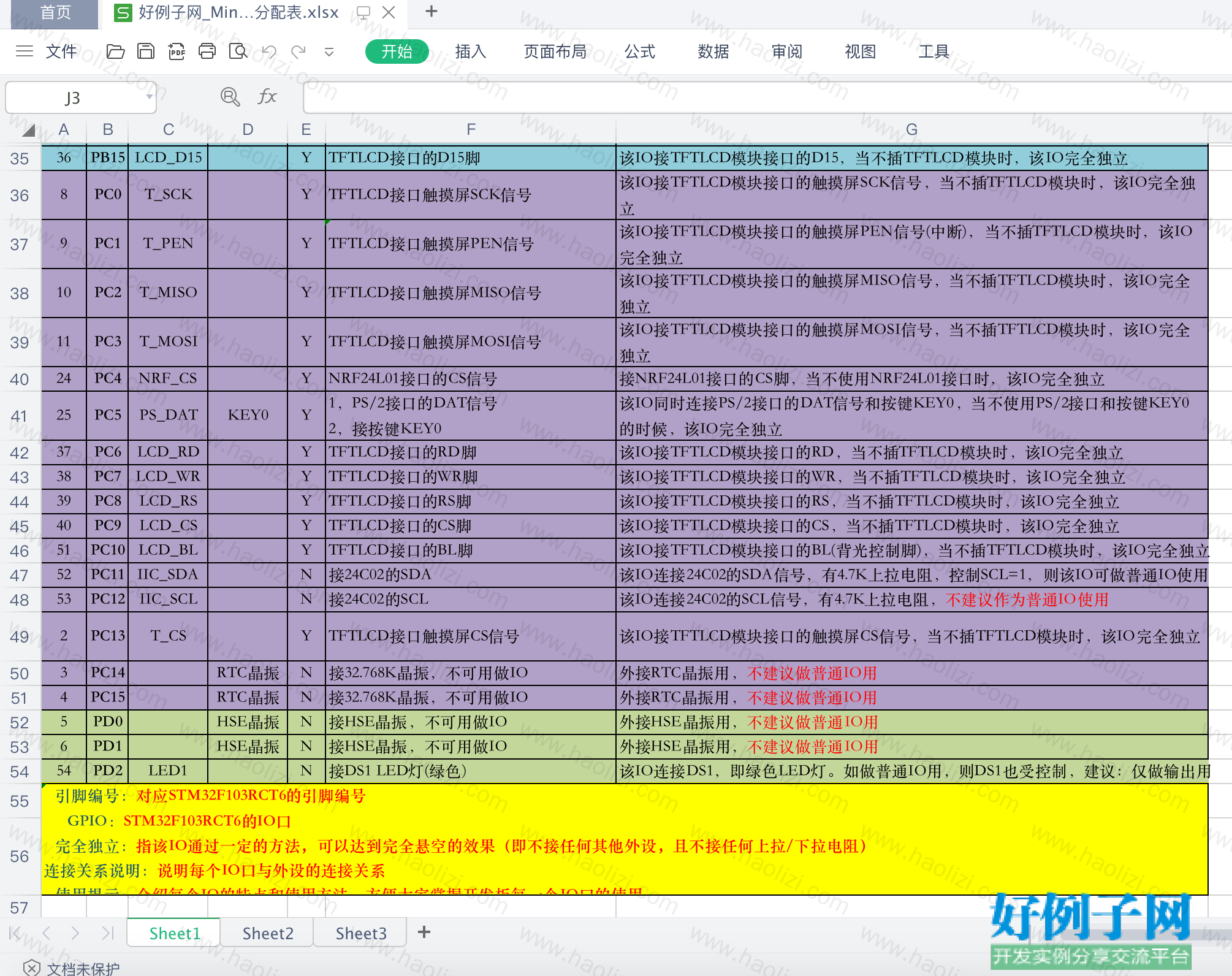Add a new document tab with plus

pyautogui.click(x=432, y=12)
